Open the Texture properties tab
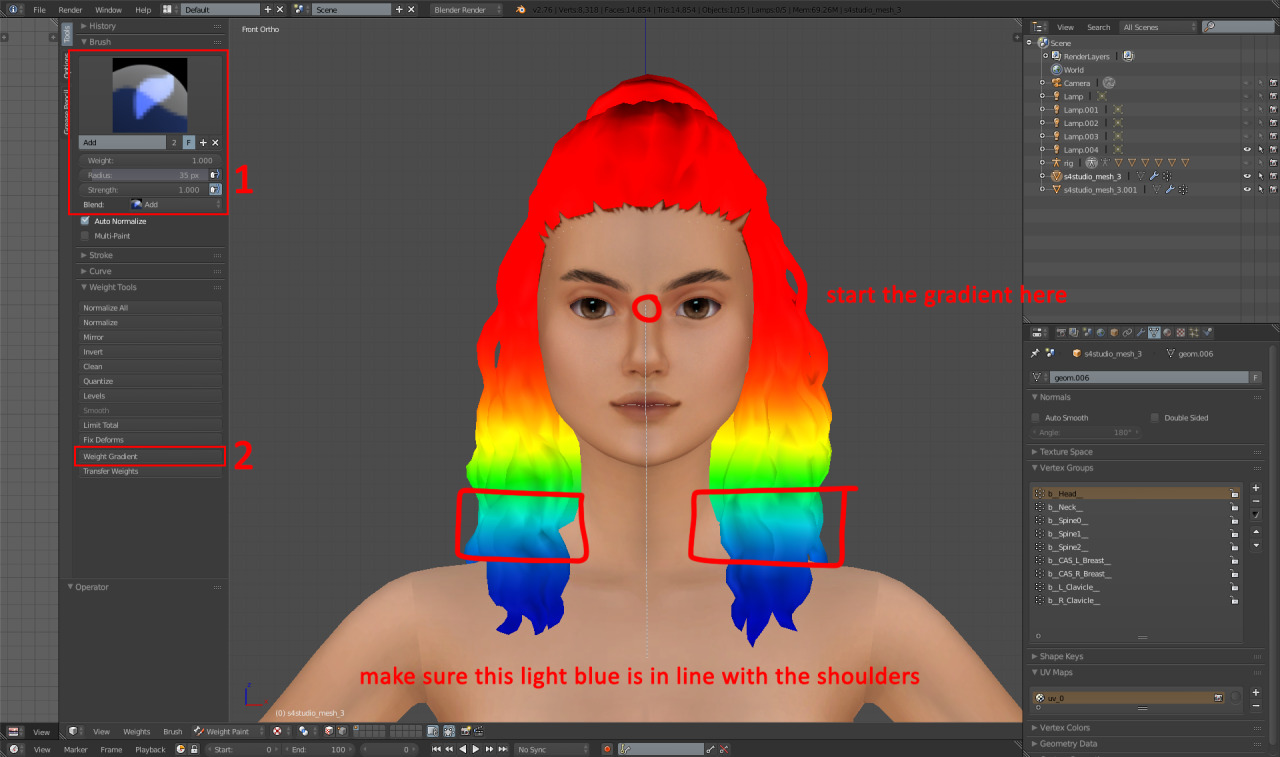Screen dimensions: 1280x757 pos(1181,333)
